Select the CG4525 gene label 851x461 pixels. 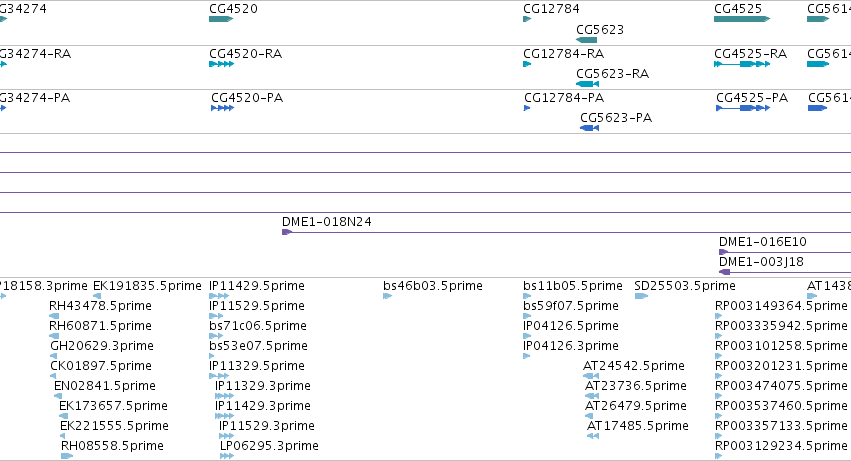pos(738,9)
